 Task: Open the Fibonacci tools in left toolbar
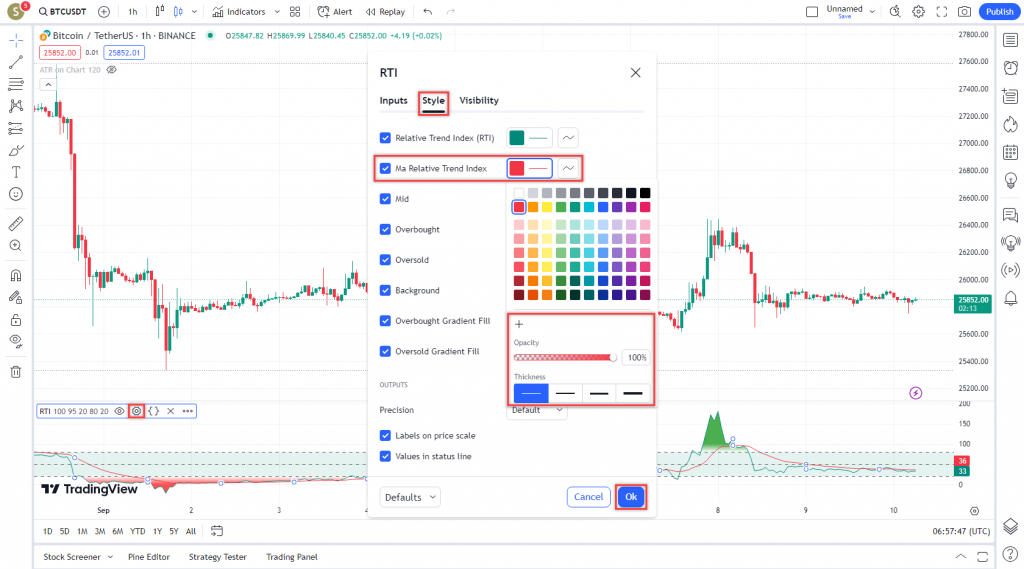pos(16,84)
